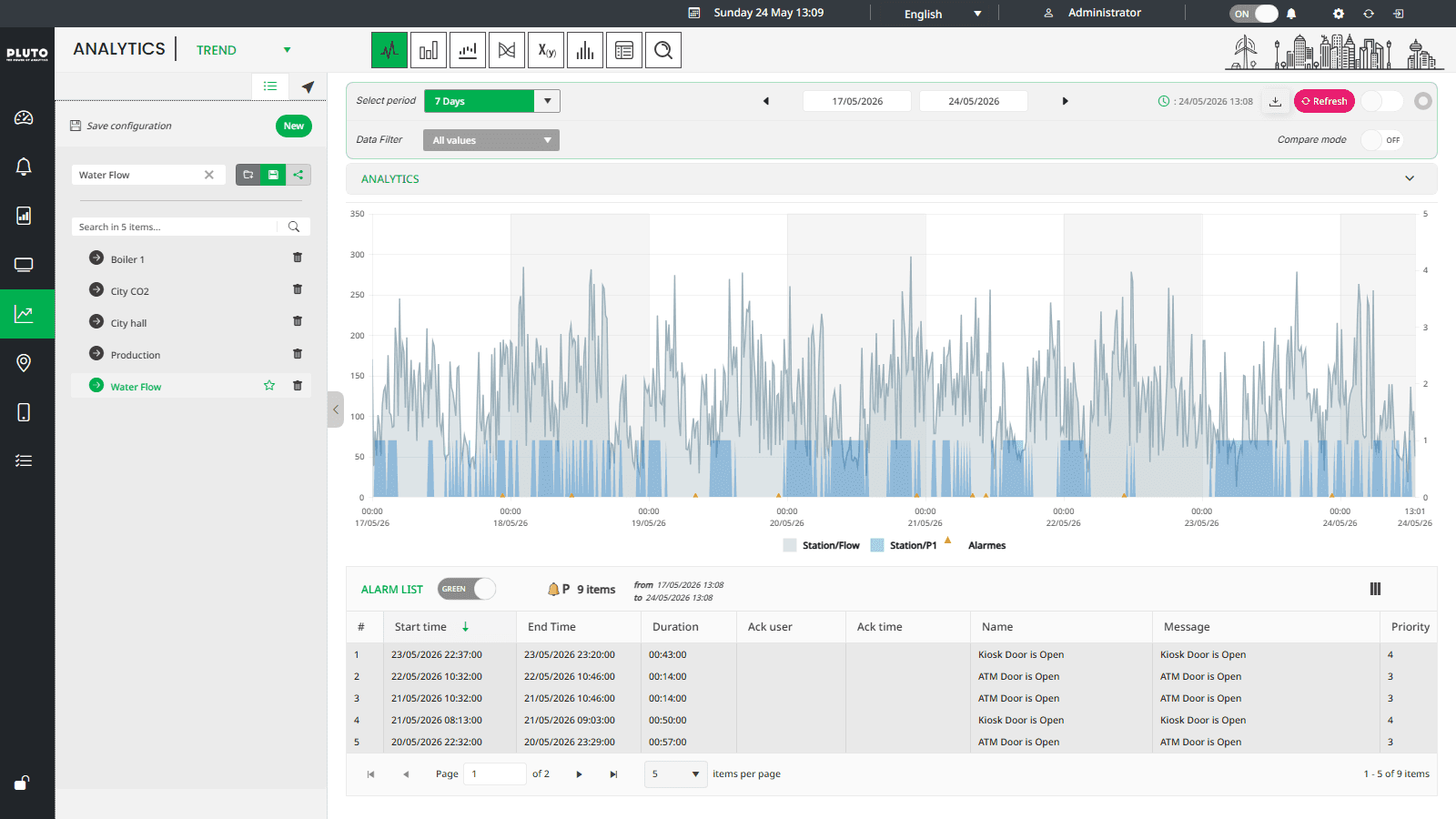1456x819 pixels.
Task: Select the trend line chart icon
Action: (x=389, y=50)
